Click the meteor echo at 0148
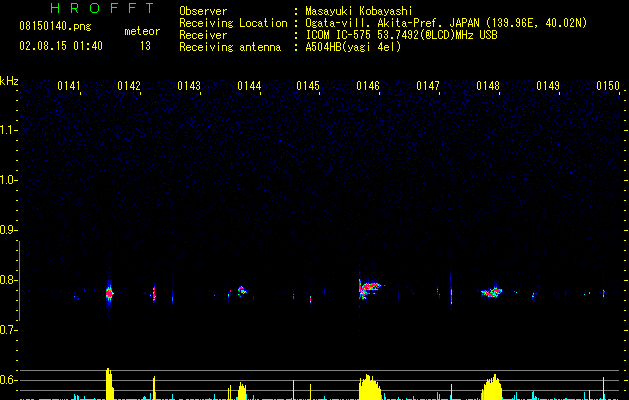 [x=492, y=292]
